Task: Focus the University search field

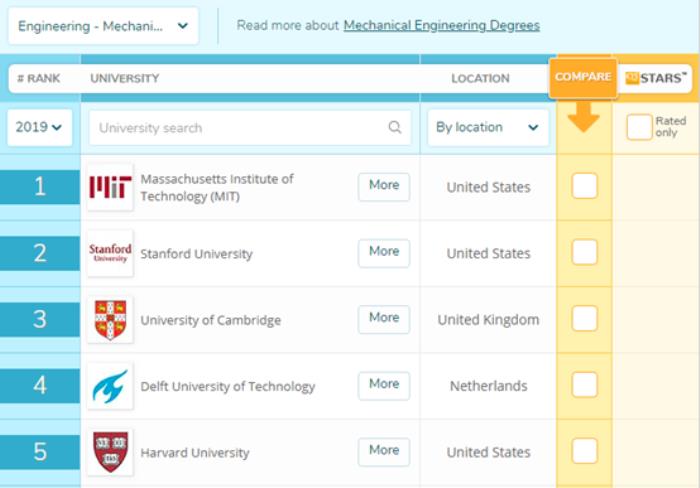Action: (240, 128)
